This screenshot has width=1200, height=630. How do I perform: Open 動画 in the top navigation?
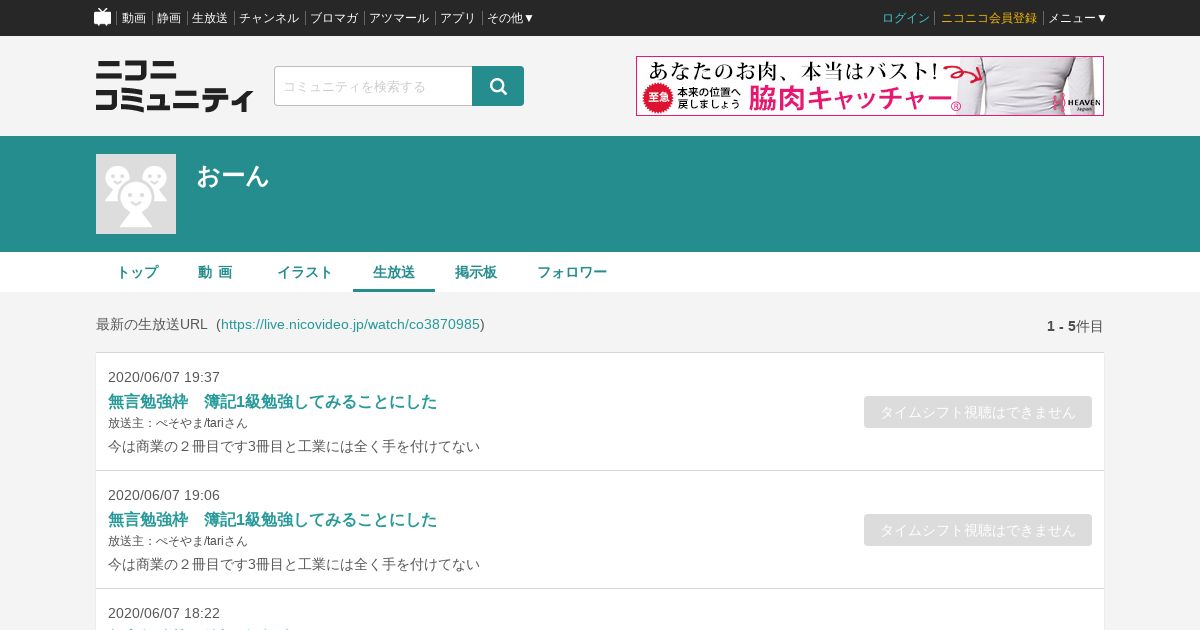tap(134, 18)
